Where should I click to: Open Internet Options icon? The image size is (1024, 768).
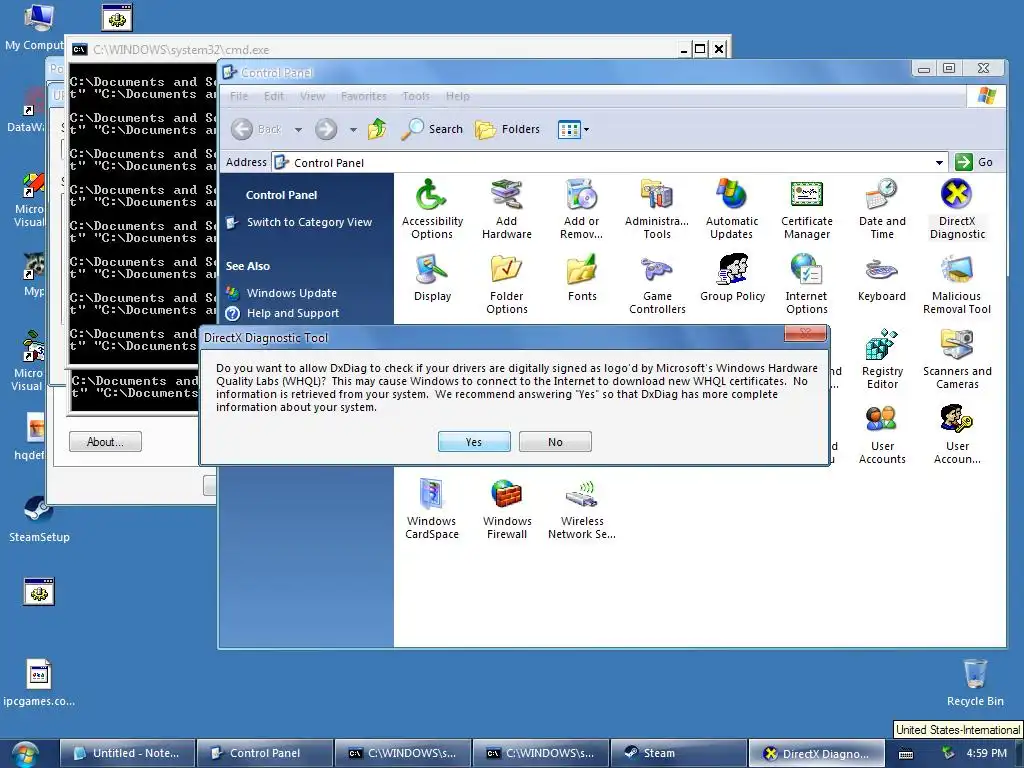click(x=807, y=284)
